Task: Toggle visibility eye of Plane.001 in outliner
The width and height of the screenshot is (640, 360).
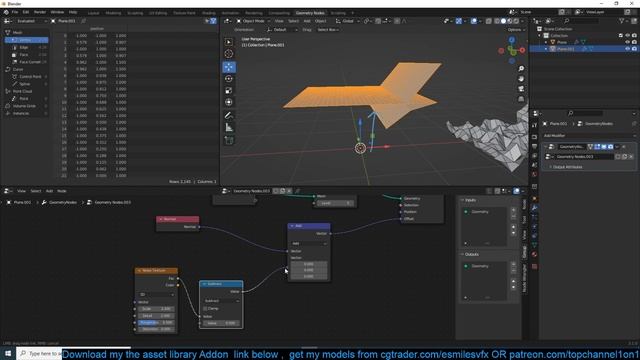Action: coord(627,49)
